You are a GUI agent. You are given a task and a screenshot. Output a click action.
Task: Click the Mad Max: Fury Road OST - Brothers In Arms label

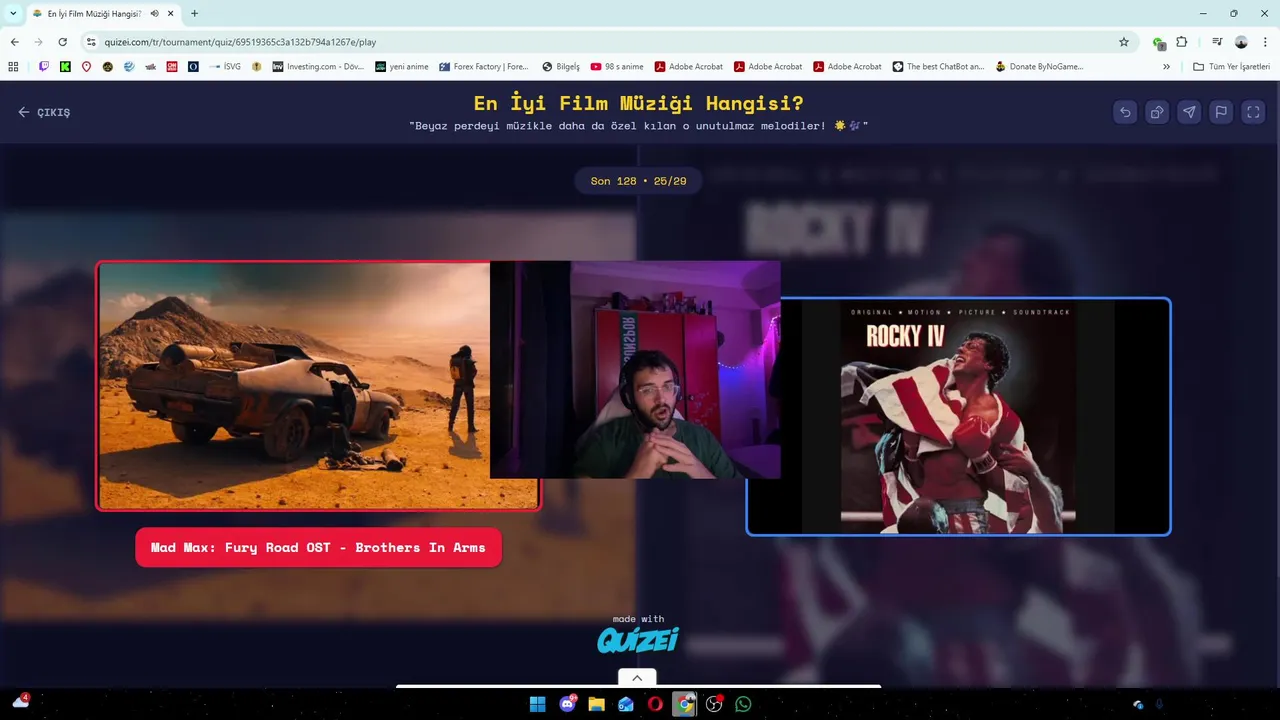point(318,547)
